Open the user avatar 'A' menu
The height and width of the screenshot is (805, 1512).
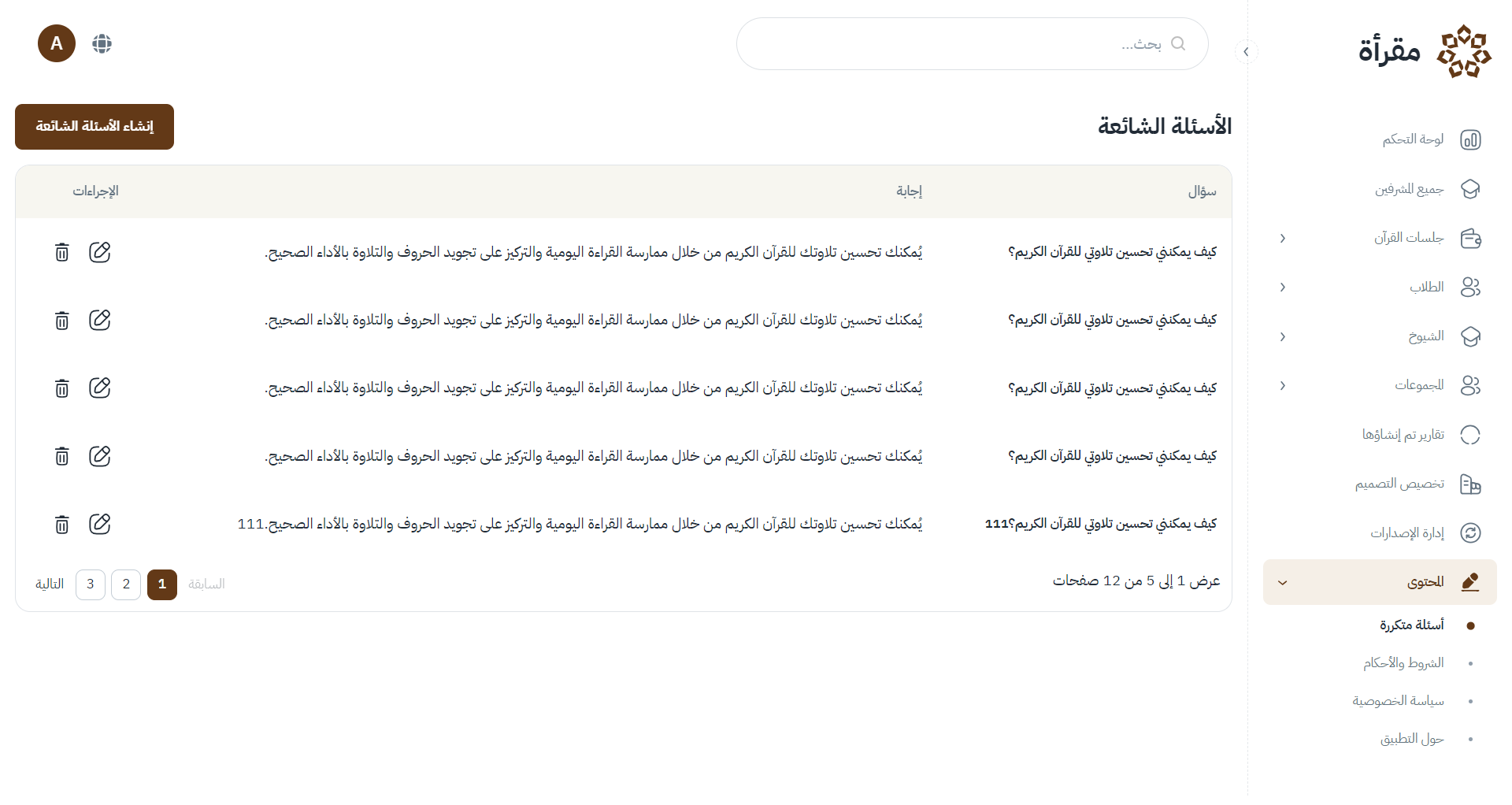click(57, 43)
